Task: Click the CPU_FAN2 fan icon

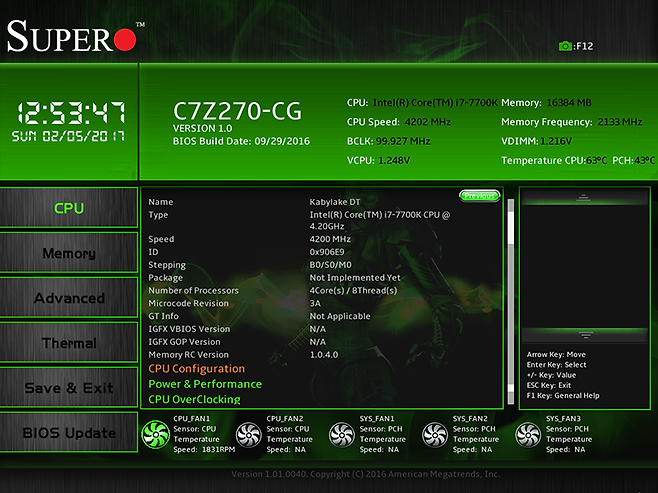Action: click(x=249, y=435)
